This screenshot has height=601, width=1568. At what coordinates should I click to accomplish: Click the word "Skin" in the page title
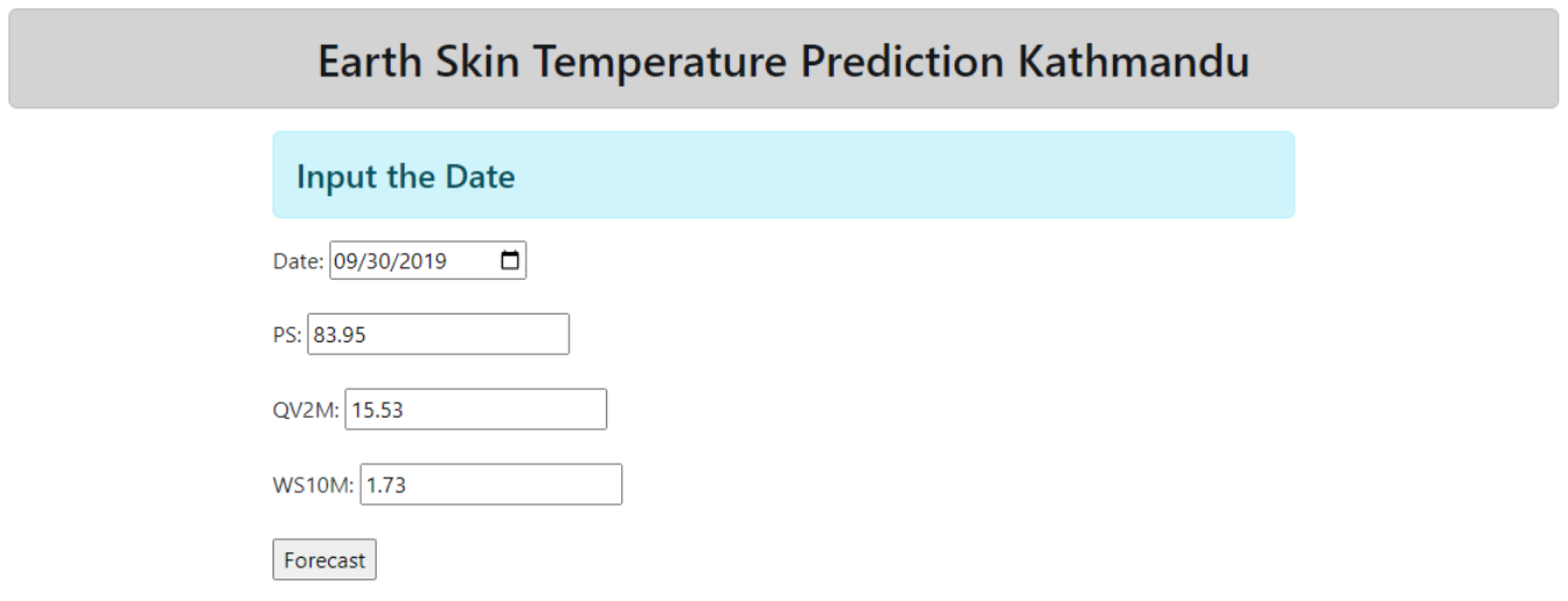(477, 61)
